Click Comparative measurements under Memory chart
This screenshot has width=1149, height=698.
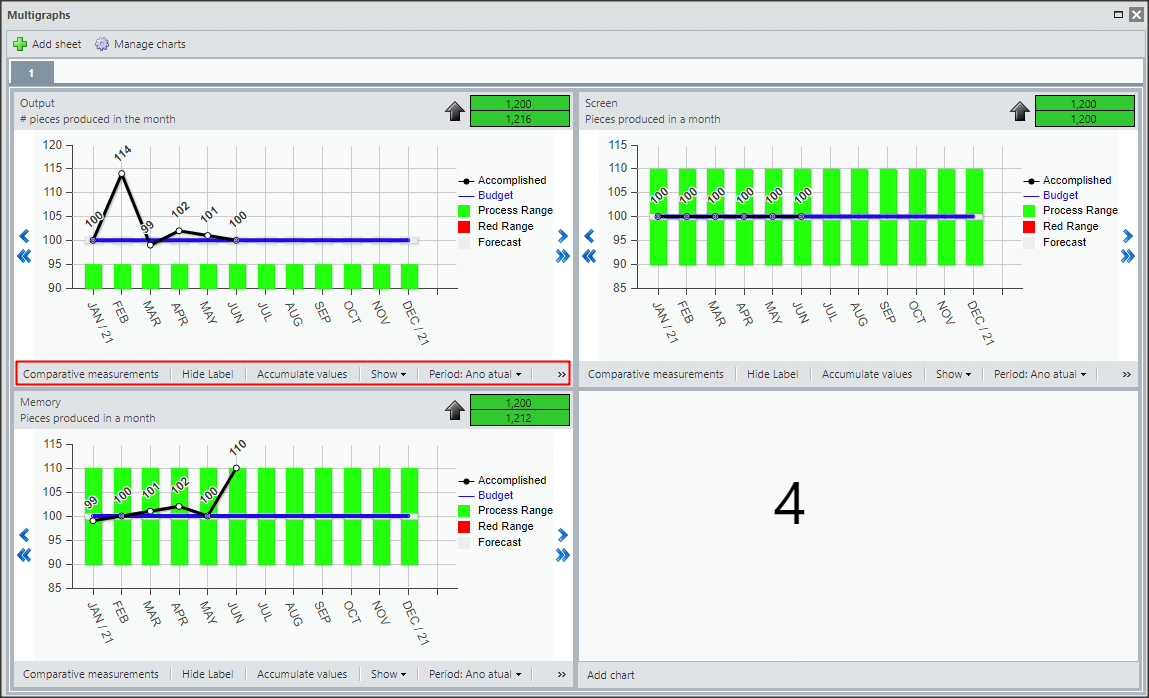pos(90,674)
